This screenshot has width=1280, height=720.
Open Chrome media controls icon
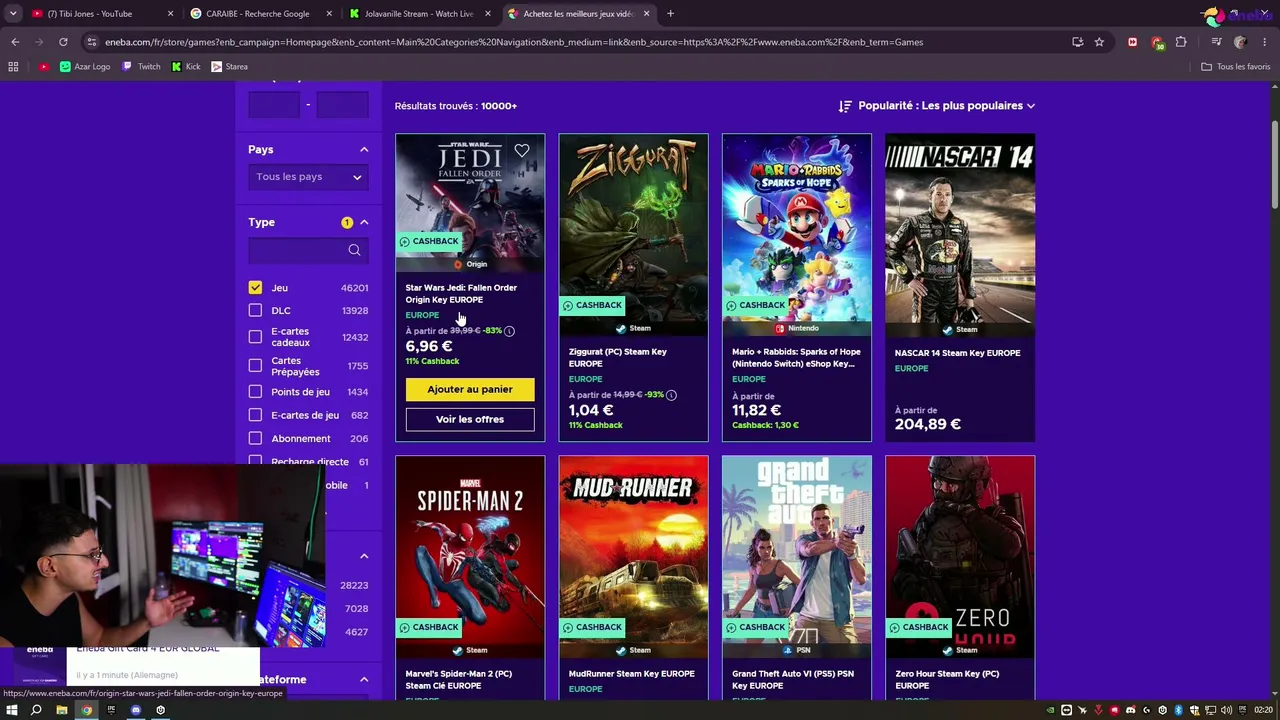pyautogui.click(x=1216, y=42)
